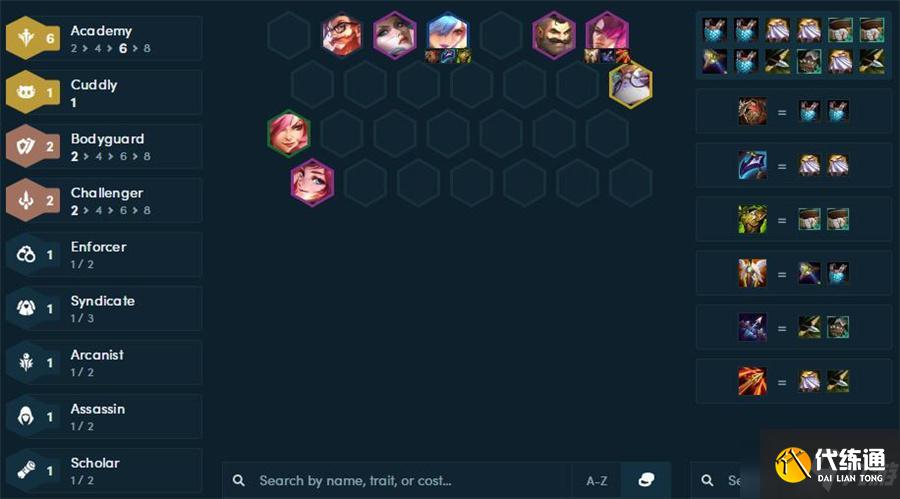The image size is (900, 499).
Task: Select green-bordered Katarina champion hexagon
Action: click(x=289, y=133)
